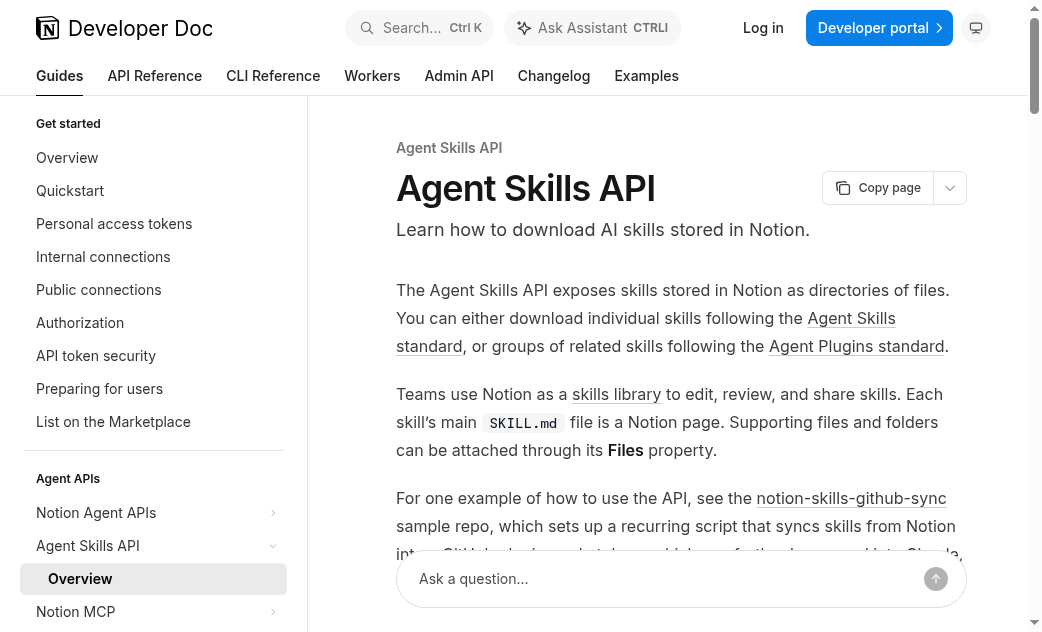Click the Agent Skills API breadcrumb
Viewport: 1042px width, 632px height.
tap(449, 148)
